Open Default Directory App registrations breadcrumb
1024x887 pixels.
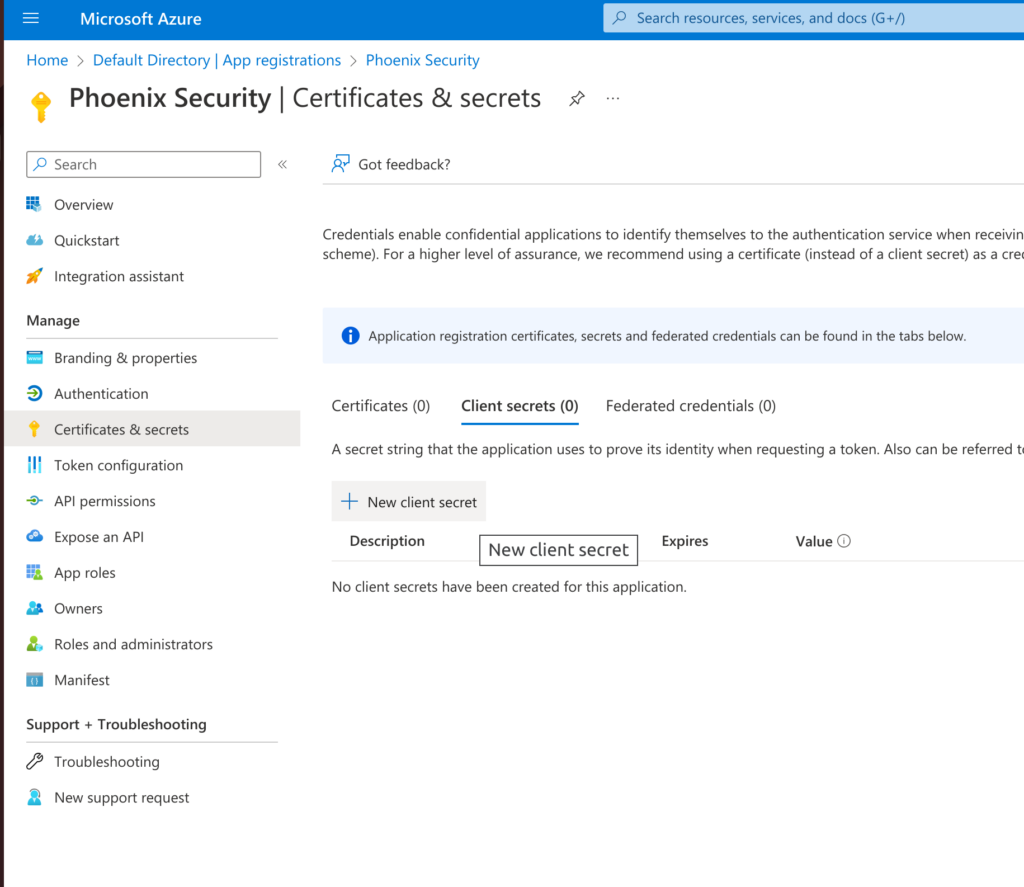pos(217,60)
